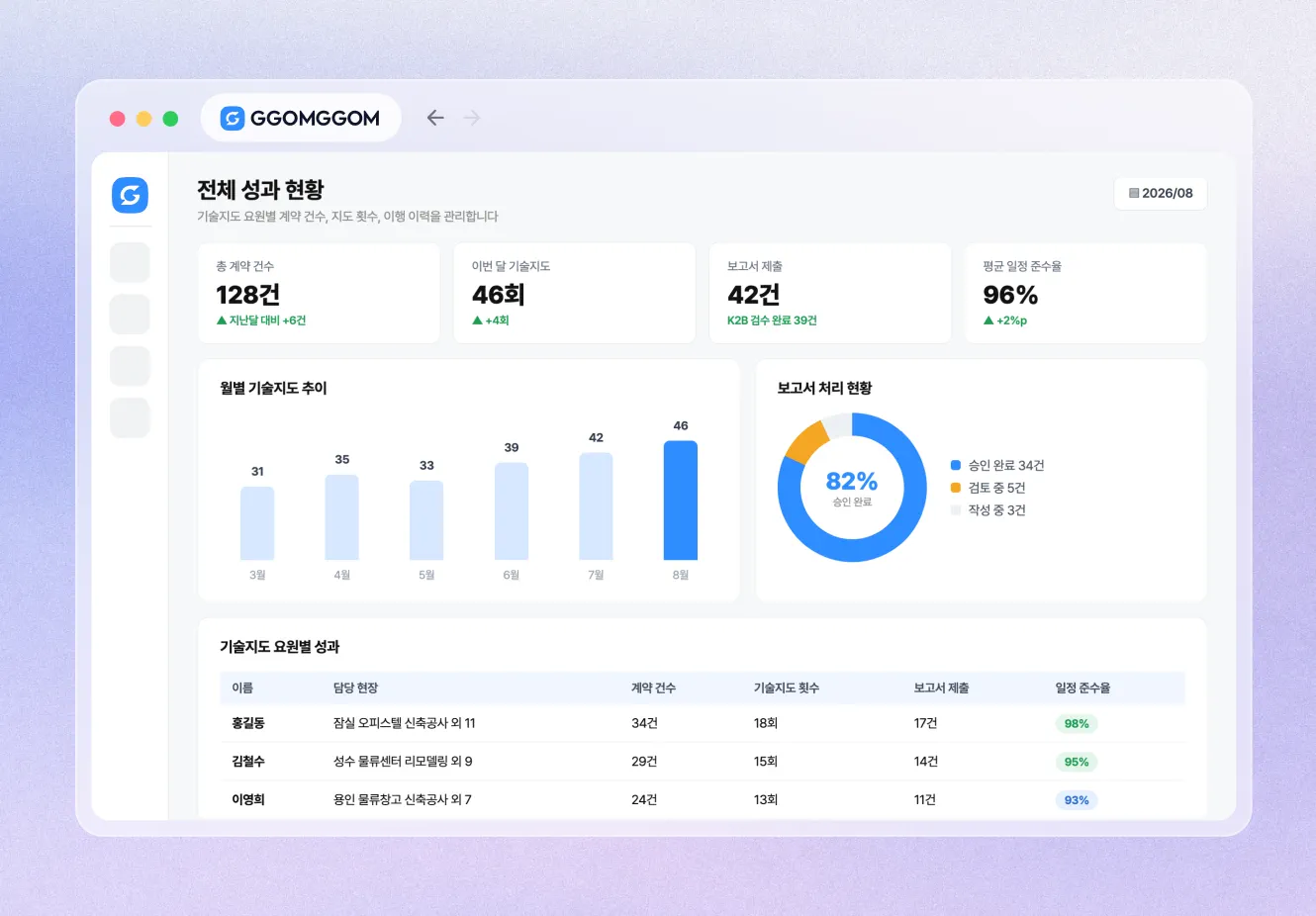Click the 13회 guidance count cell
Screen dimensions: 1316x916
coord(766,799)
